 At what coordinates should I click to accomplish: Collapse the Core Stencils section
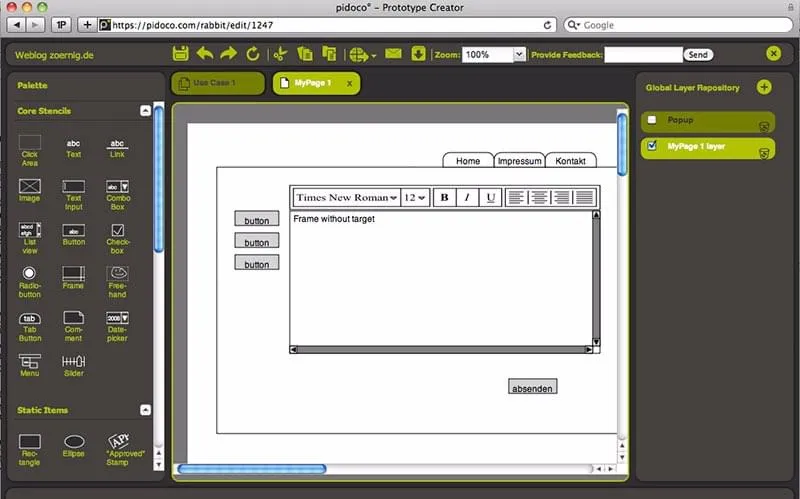coord(146,111)
